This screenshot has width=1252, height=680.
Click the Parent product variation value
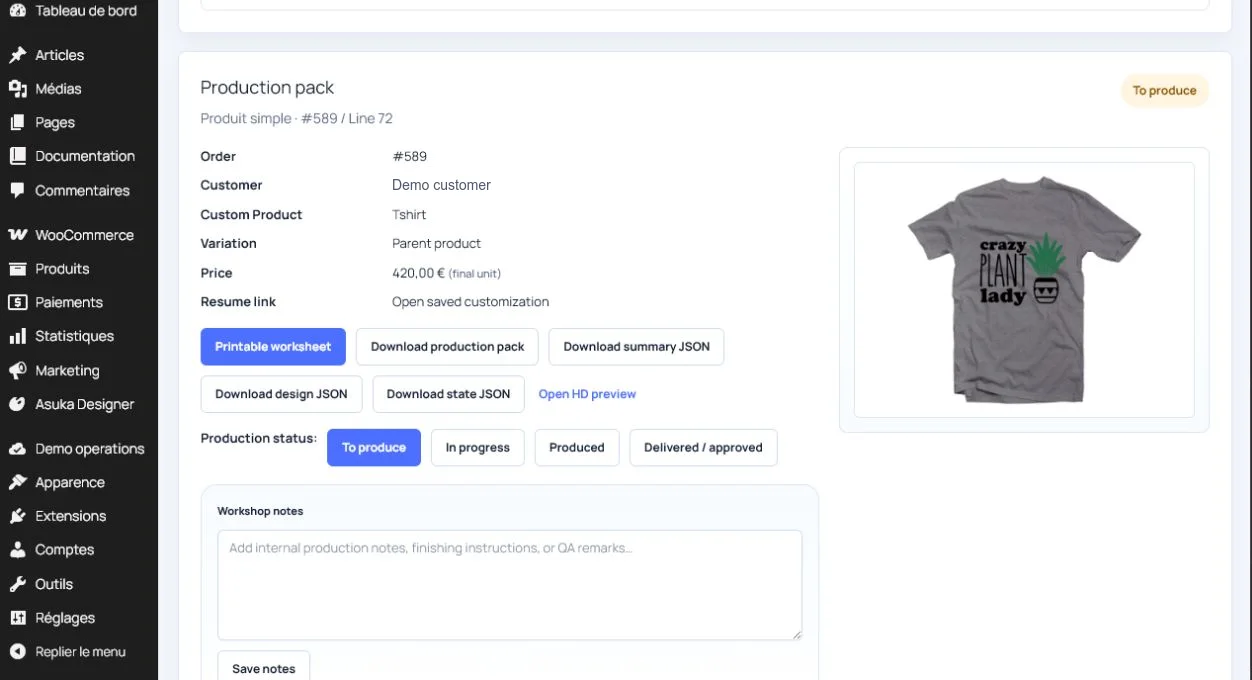pos(436,243)
